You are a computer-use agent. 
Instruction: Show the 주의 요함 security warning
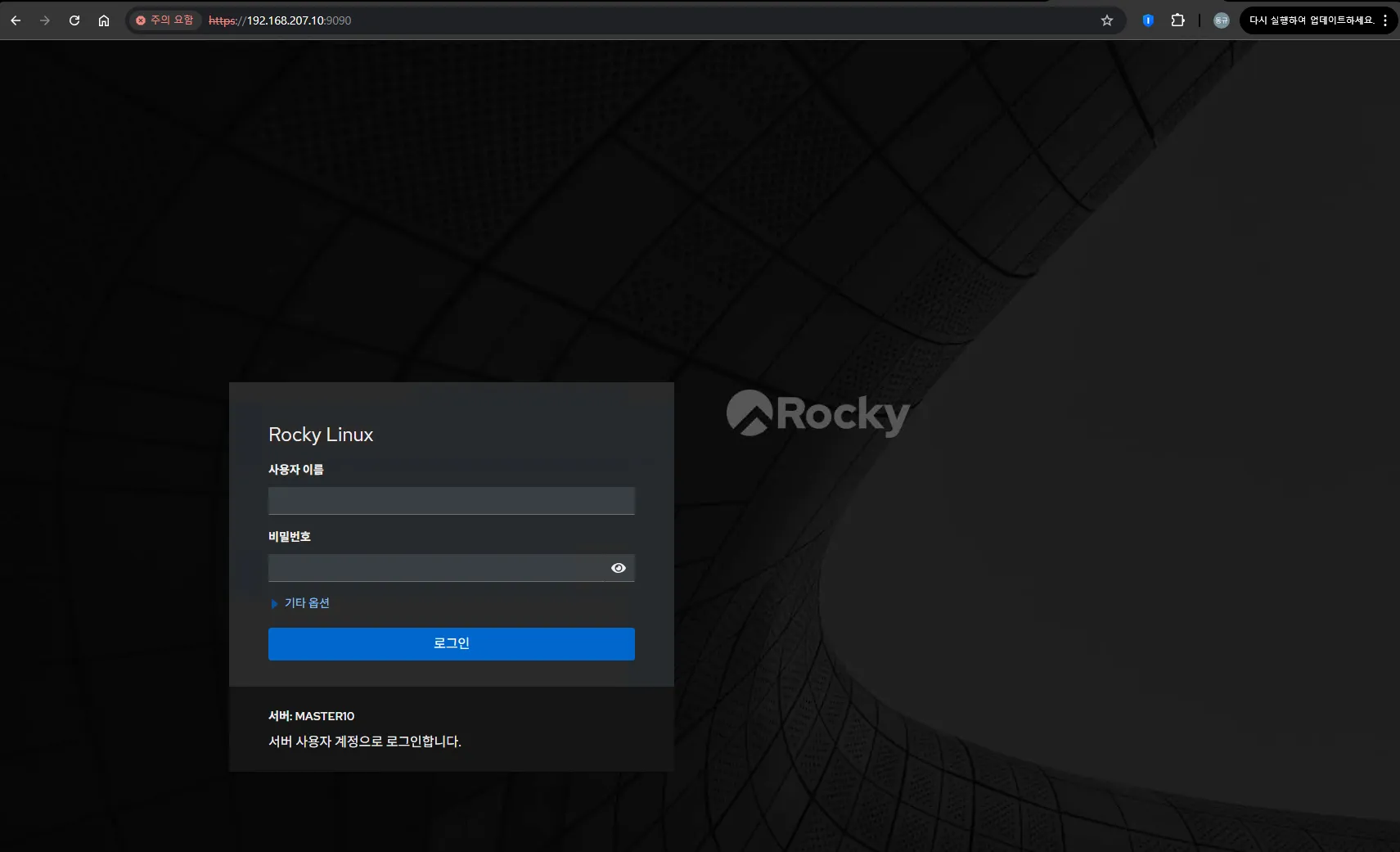[x=164, y=20]
